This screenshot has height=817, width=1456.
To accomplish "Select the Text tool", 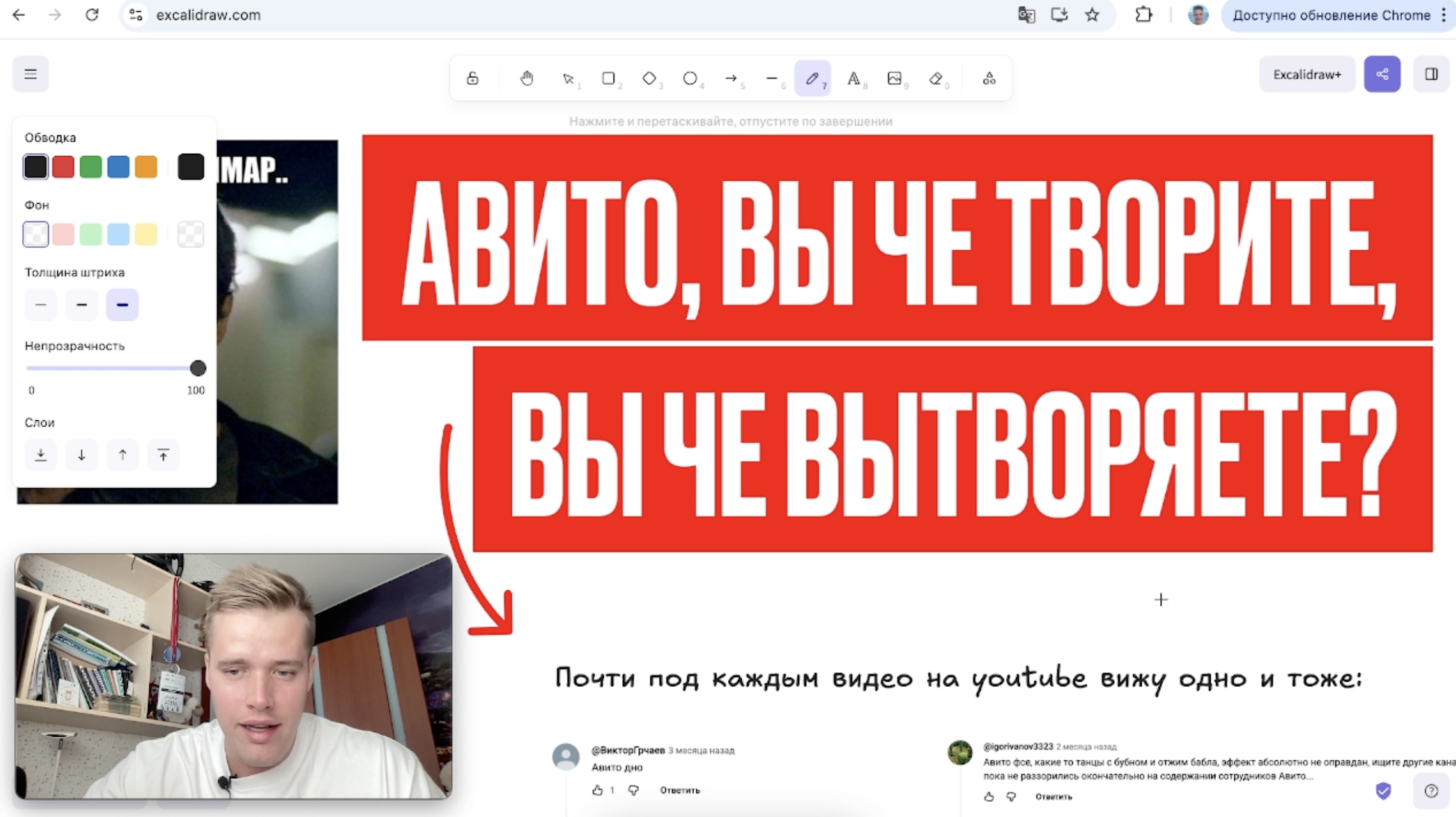I will [x=854, y=78].
